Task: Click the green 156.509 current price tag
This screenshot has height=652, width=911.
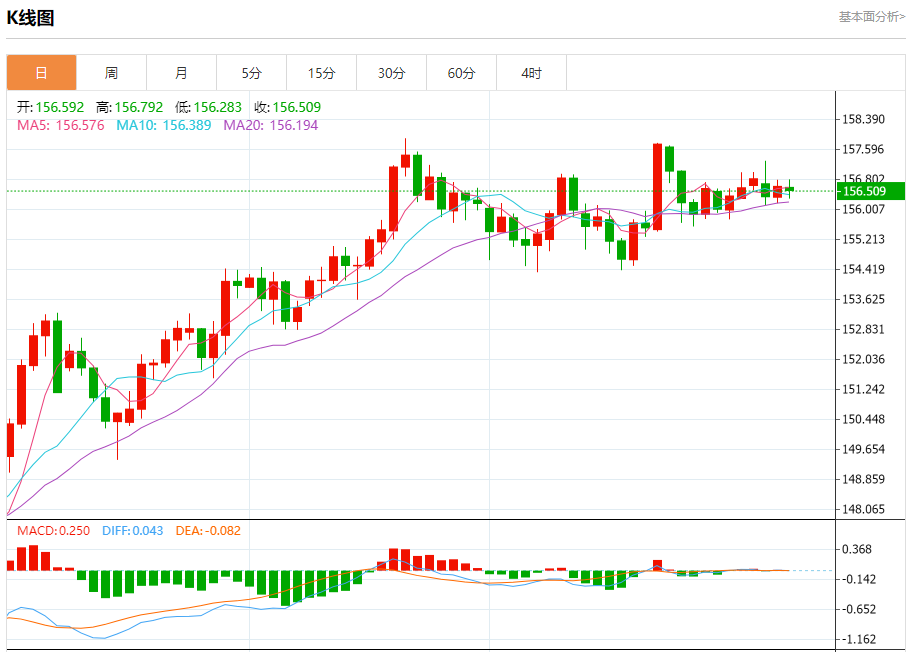Action: (x=870, y=191)
